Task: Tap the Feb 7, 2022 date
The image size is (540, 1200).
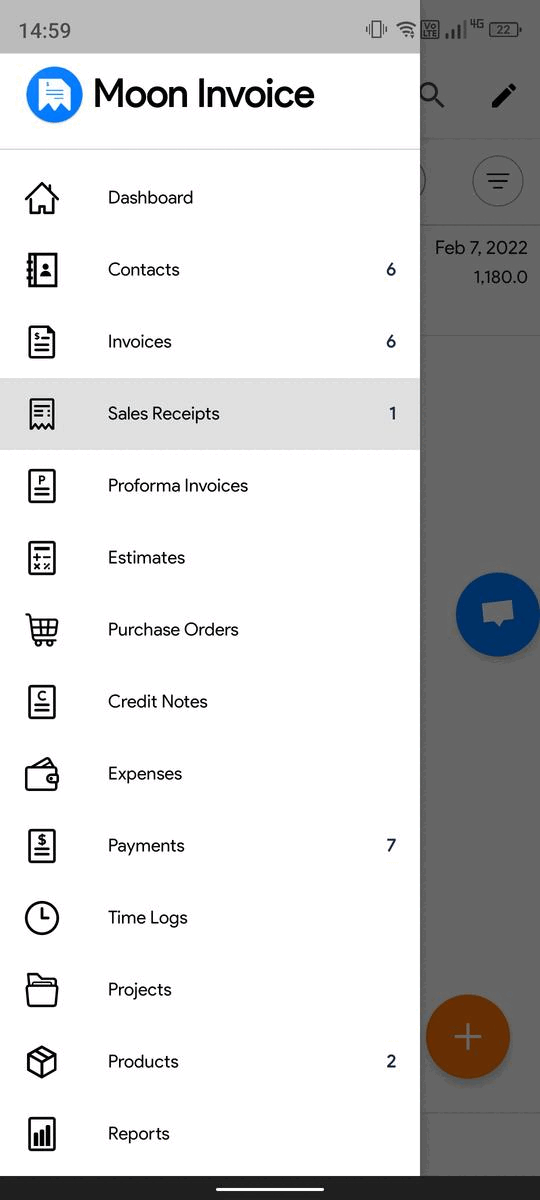Action: tap(481, 248)
